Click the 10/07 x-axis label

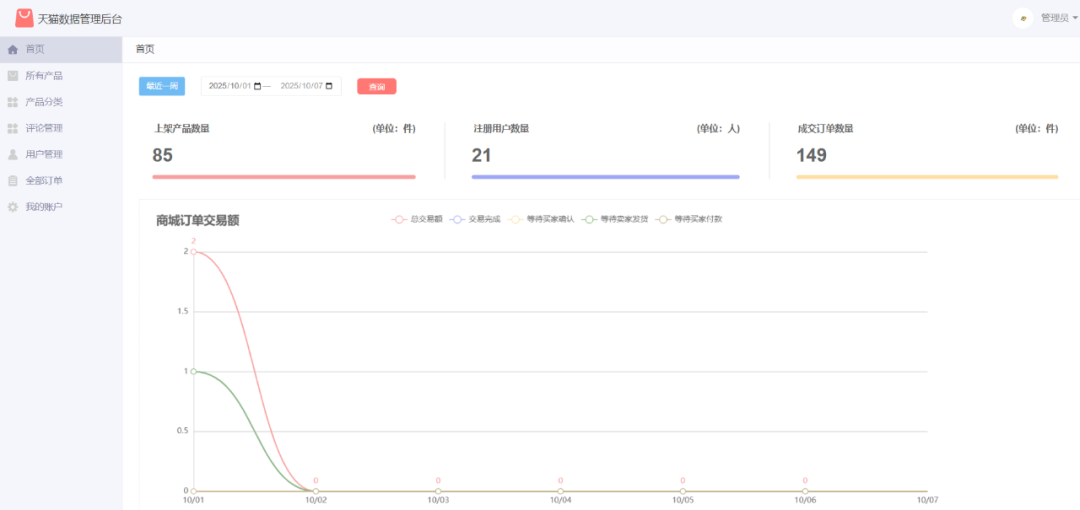pos(927,502)
